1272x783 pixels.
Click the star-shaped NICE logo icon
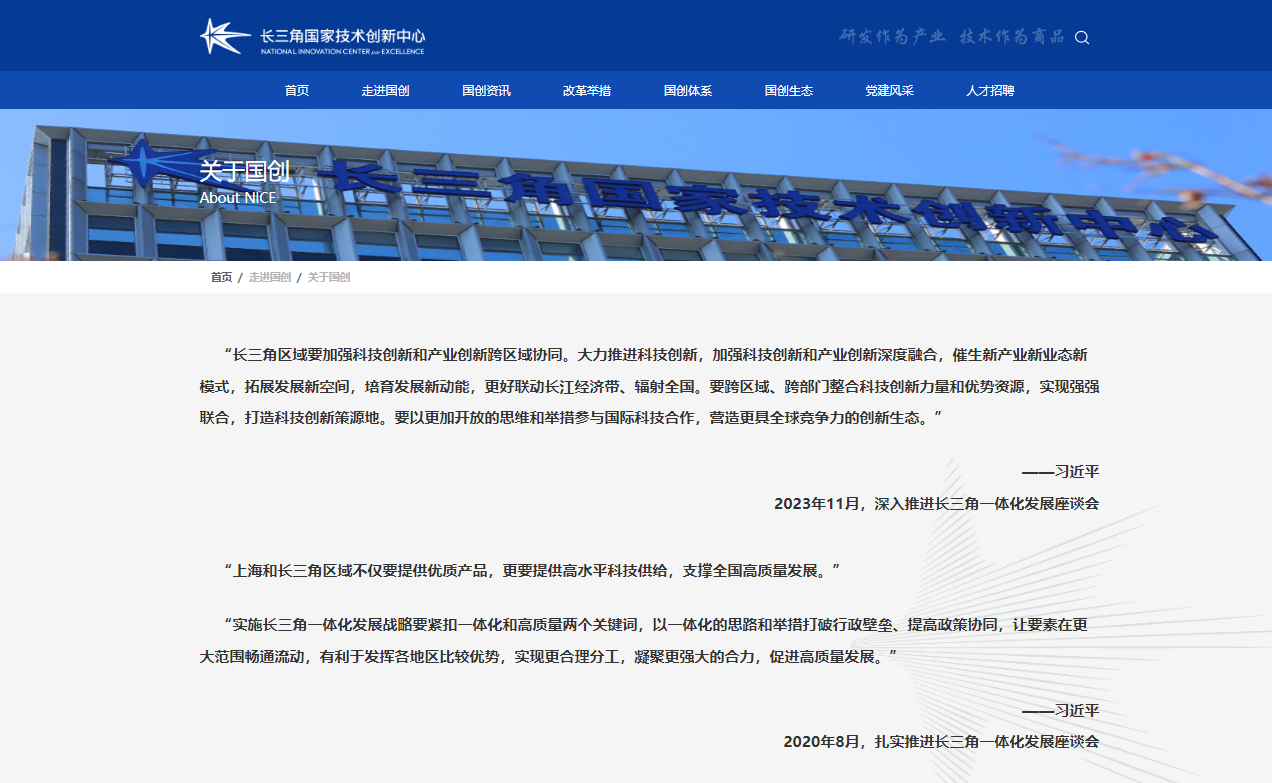pos(223,37)
